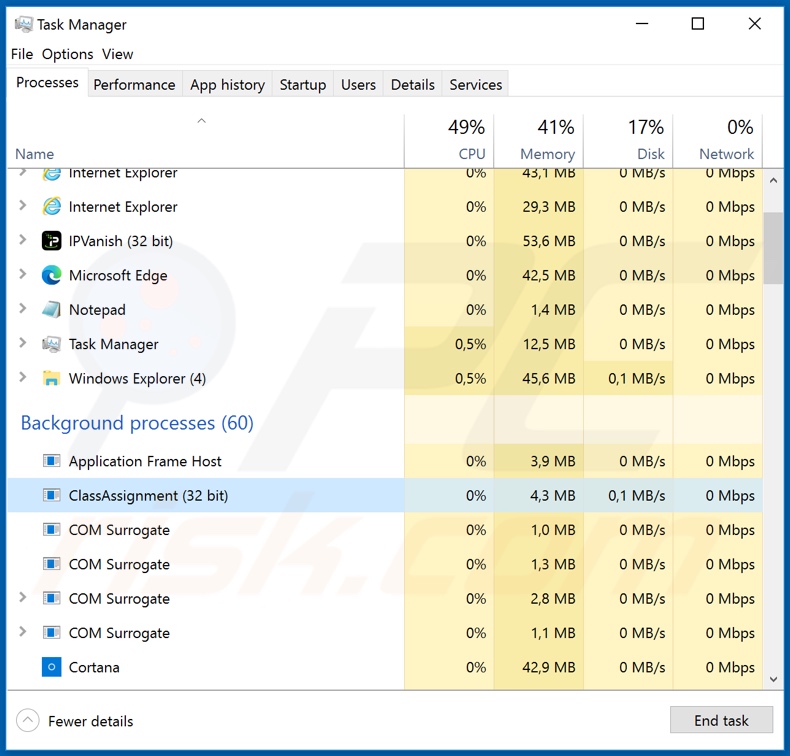
Task: Switch to the Startup tab
Action: click(303, 85)
